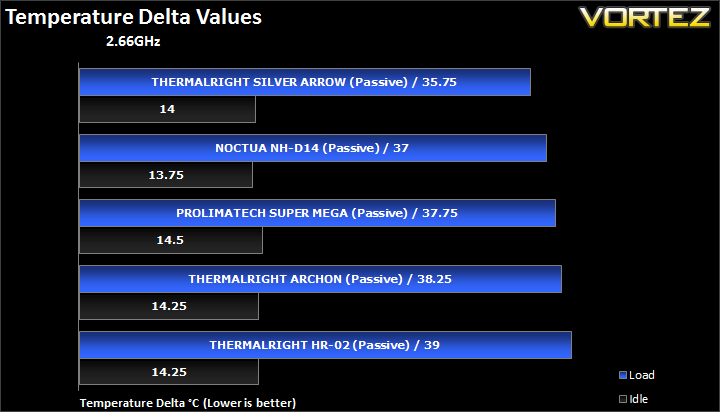Select the blue Load legend swatch
Viewport: 720px width, 412px height.
pos(623,375)
